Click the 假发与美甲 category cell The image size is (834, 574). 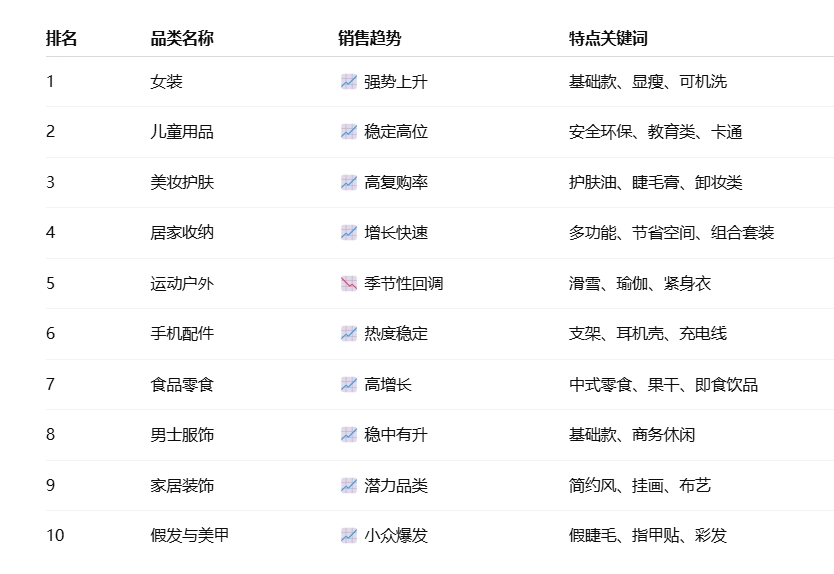190,535
